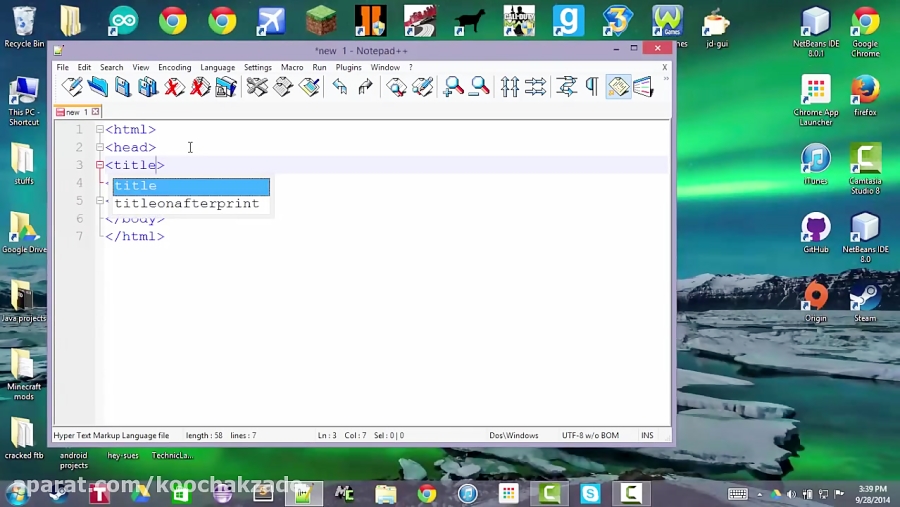The image size is (900, 507).
Task: Toggle the Word Wrap toolbar button
Action: tap(567, 88)
